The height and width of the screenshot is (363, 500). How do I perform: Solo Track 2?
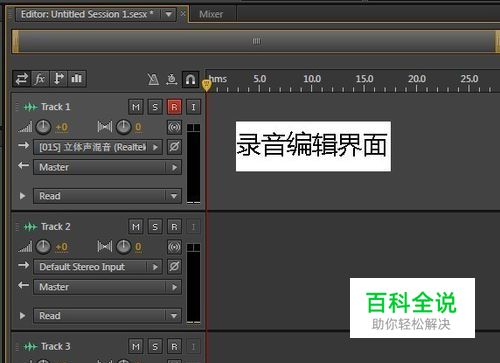[155, 227]
